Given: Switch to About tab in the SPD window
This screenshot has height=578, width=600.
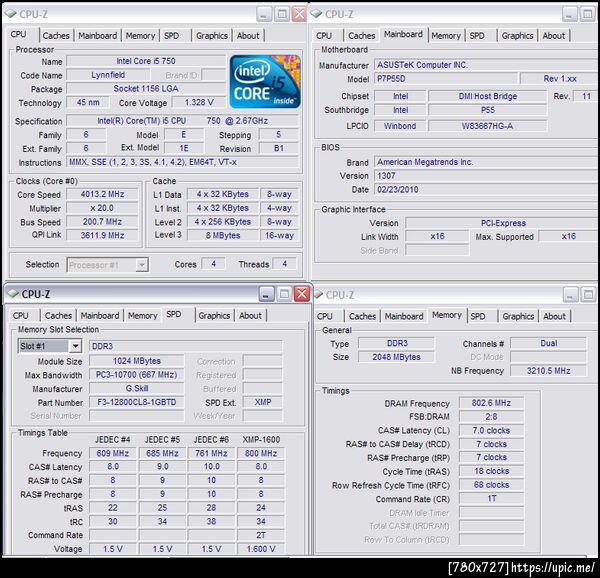Looking at the screenshot, I should (250, 316).
